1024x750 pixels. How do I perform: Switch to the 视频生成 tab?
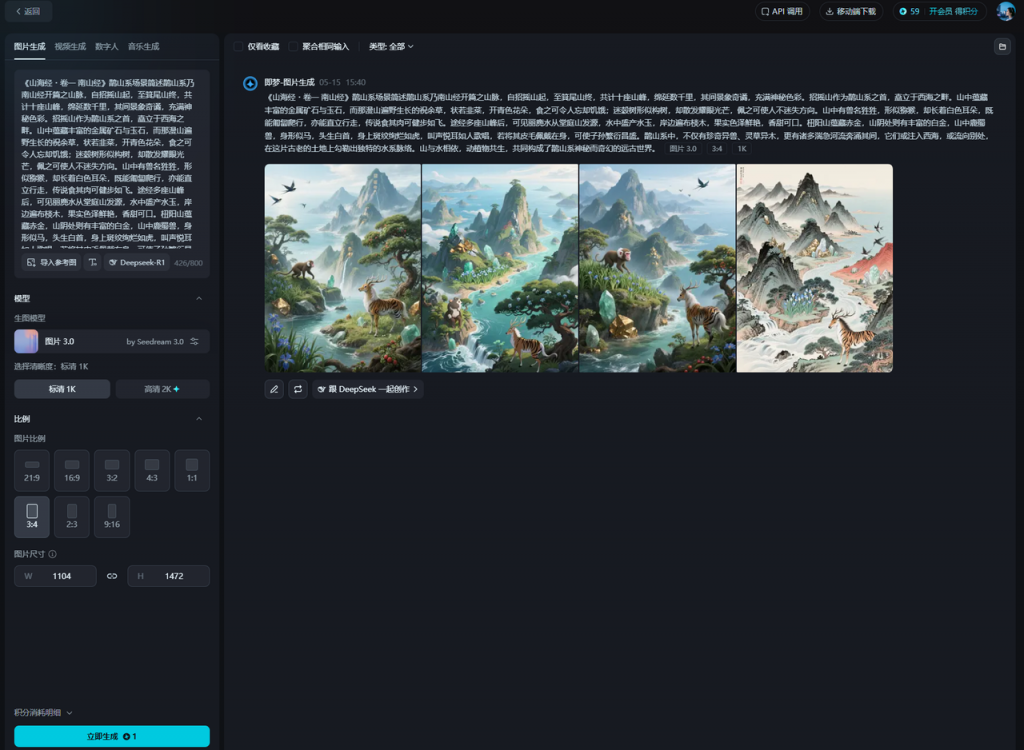[70, 46]
